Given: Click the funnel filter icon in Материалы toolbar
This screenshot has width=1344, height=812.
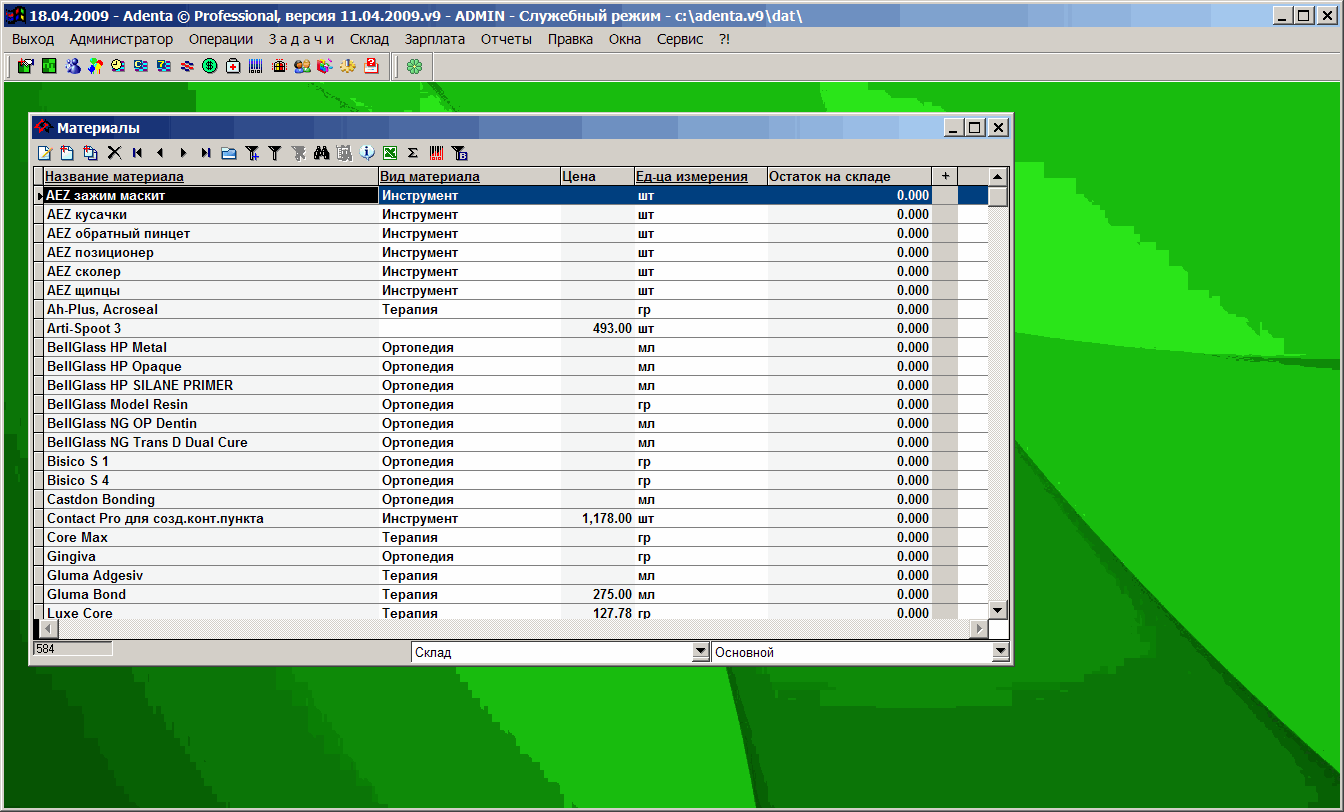Looking at the screenshot, I should point(274,153).
